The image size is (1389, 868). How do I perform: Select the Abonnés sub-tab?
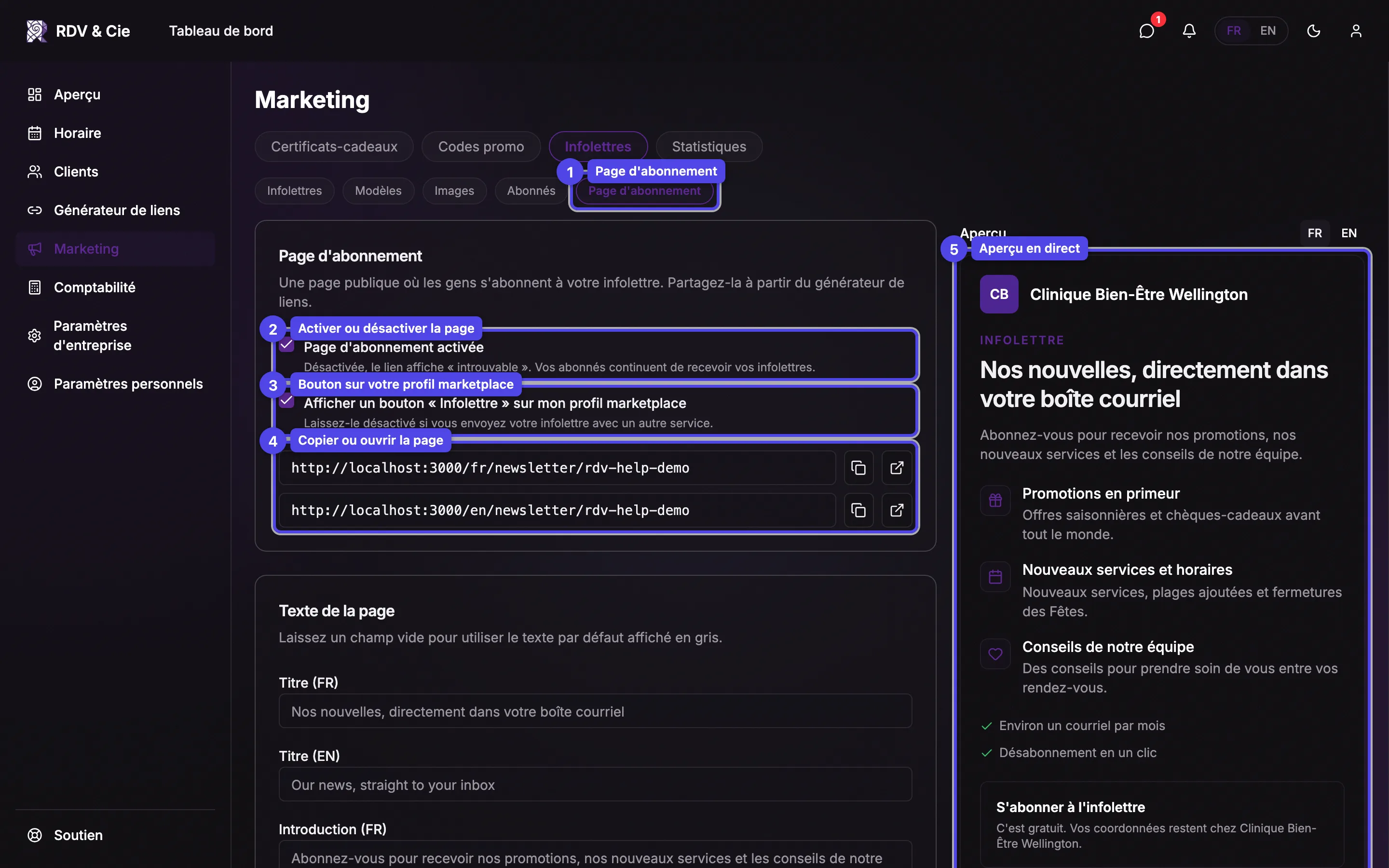[531, 190]
